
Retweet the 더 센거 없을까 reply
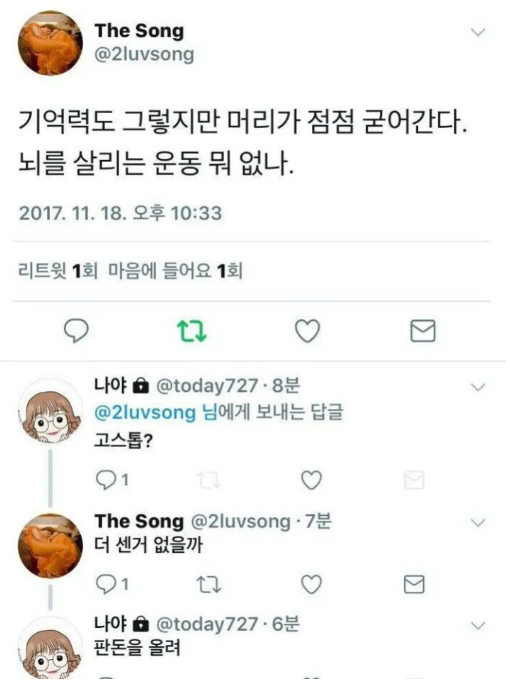click(x=208, y=585)
